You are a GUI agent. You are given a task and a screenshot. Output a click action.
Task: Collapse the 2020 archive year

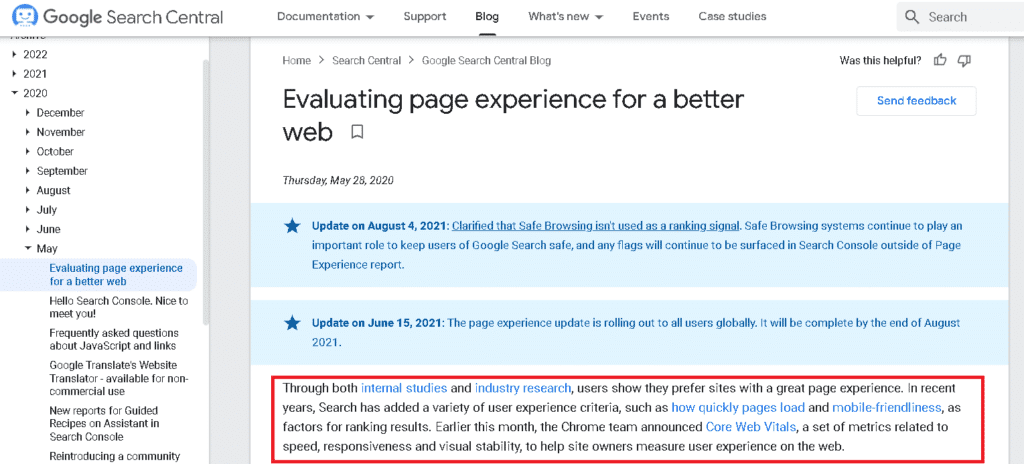15,93
